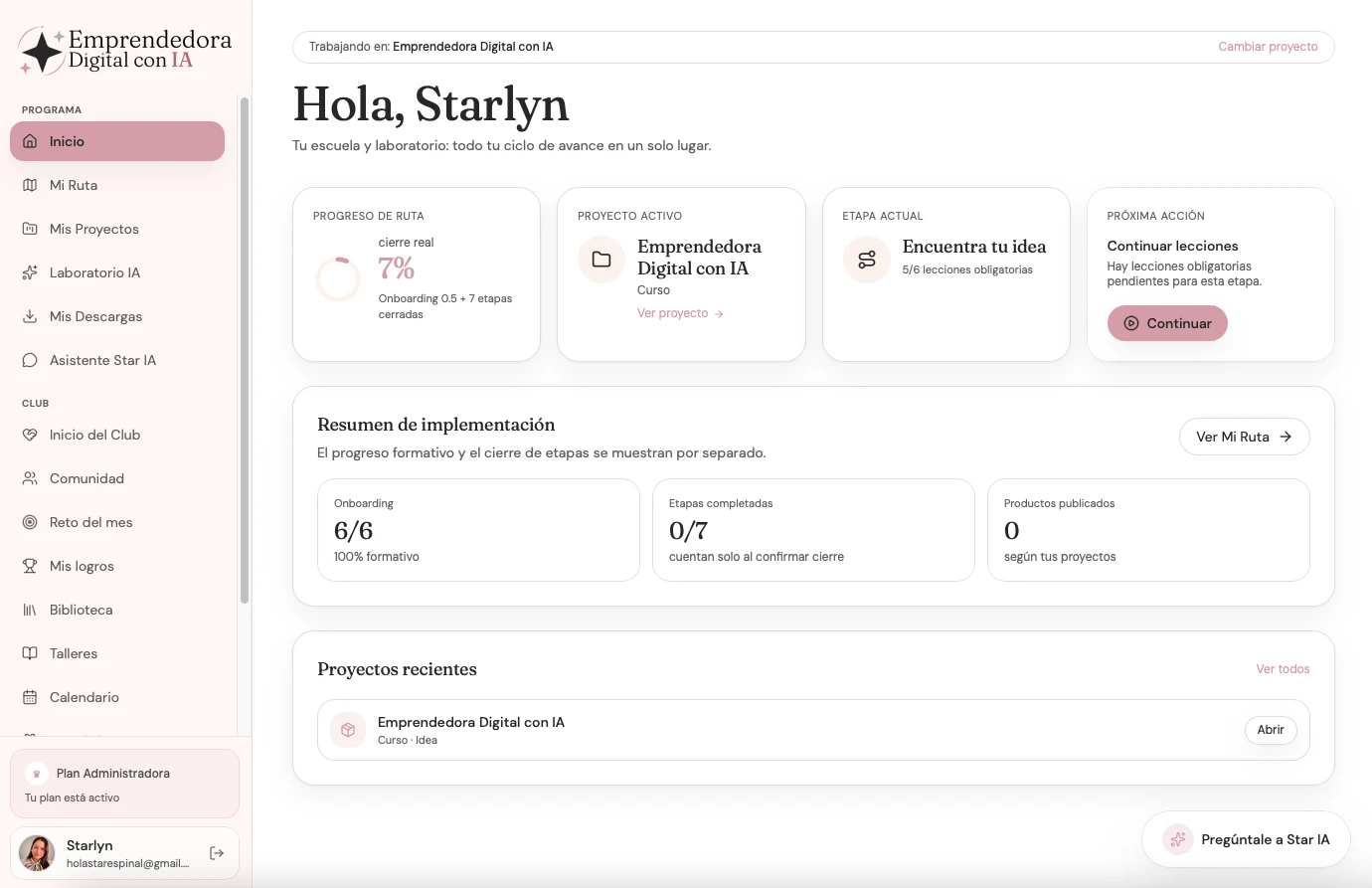Click the Continuar lecciones heading

pyautogui.click(x=1172, y=246)
